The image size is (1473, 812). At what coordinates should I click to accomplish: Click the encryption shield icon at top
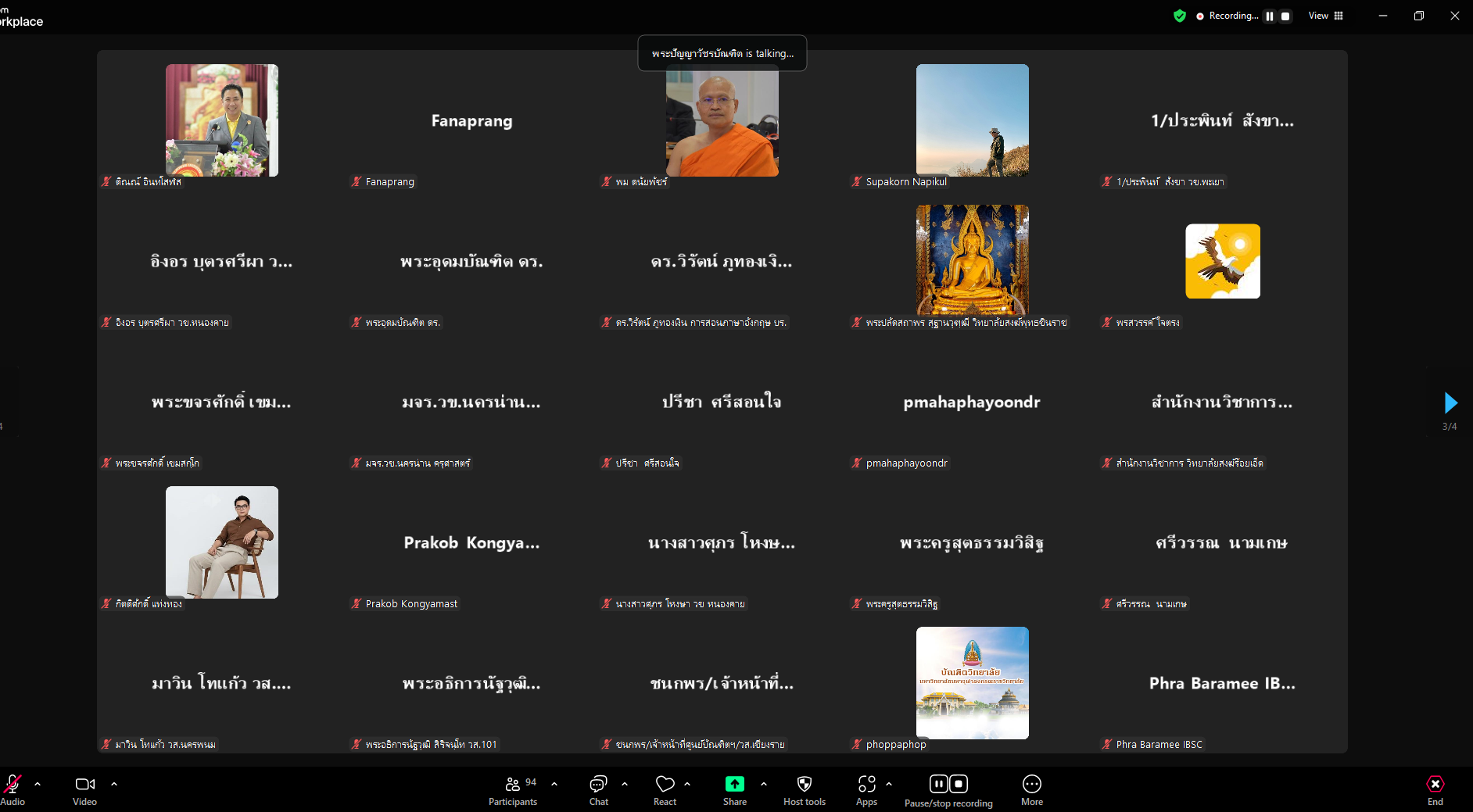1180,16
